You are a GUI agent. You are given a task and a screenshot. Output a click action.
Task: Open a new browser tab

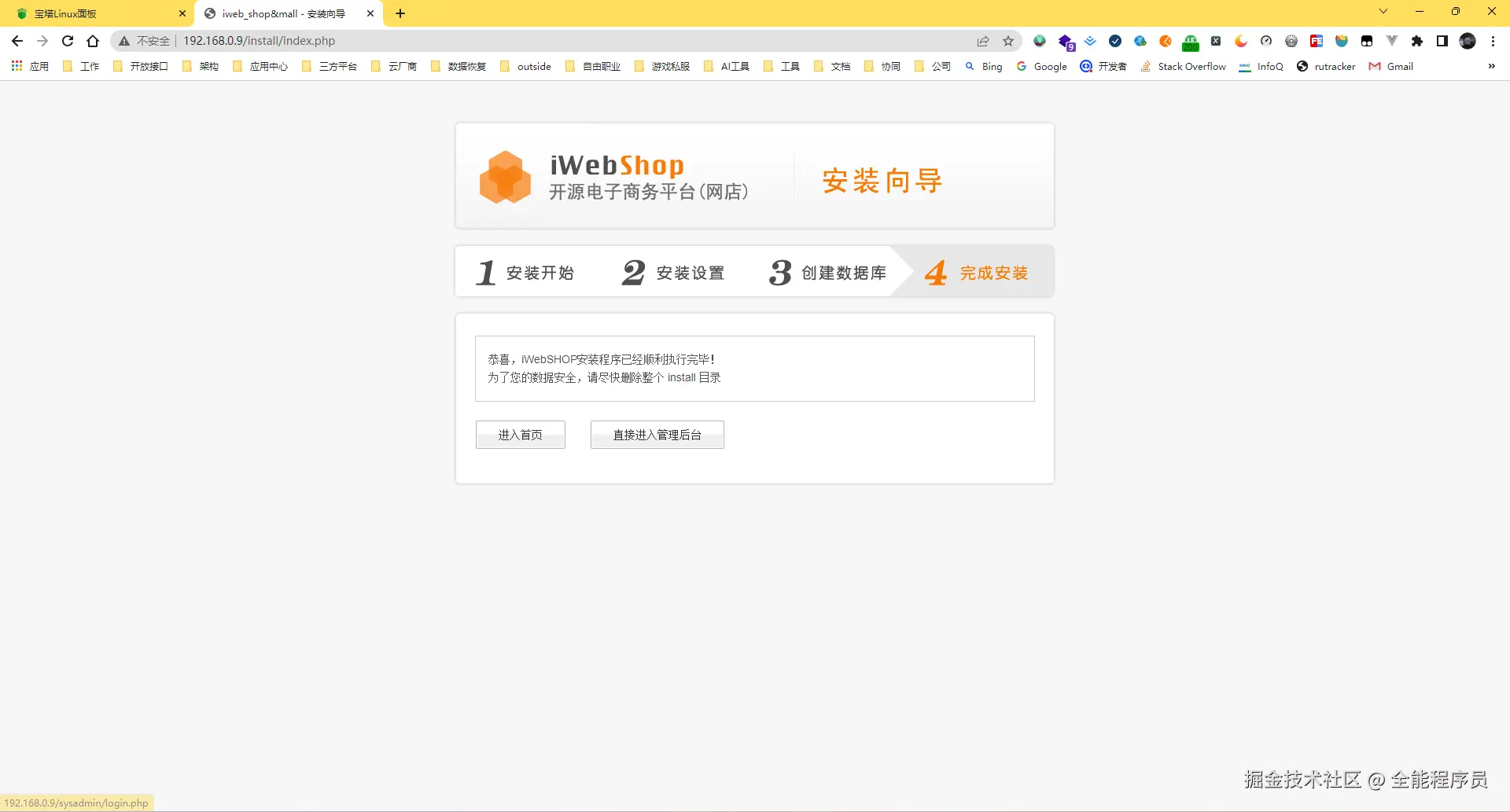pos(400,13)
